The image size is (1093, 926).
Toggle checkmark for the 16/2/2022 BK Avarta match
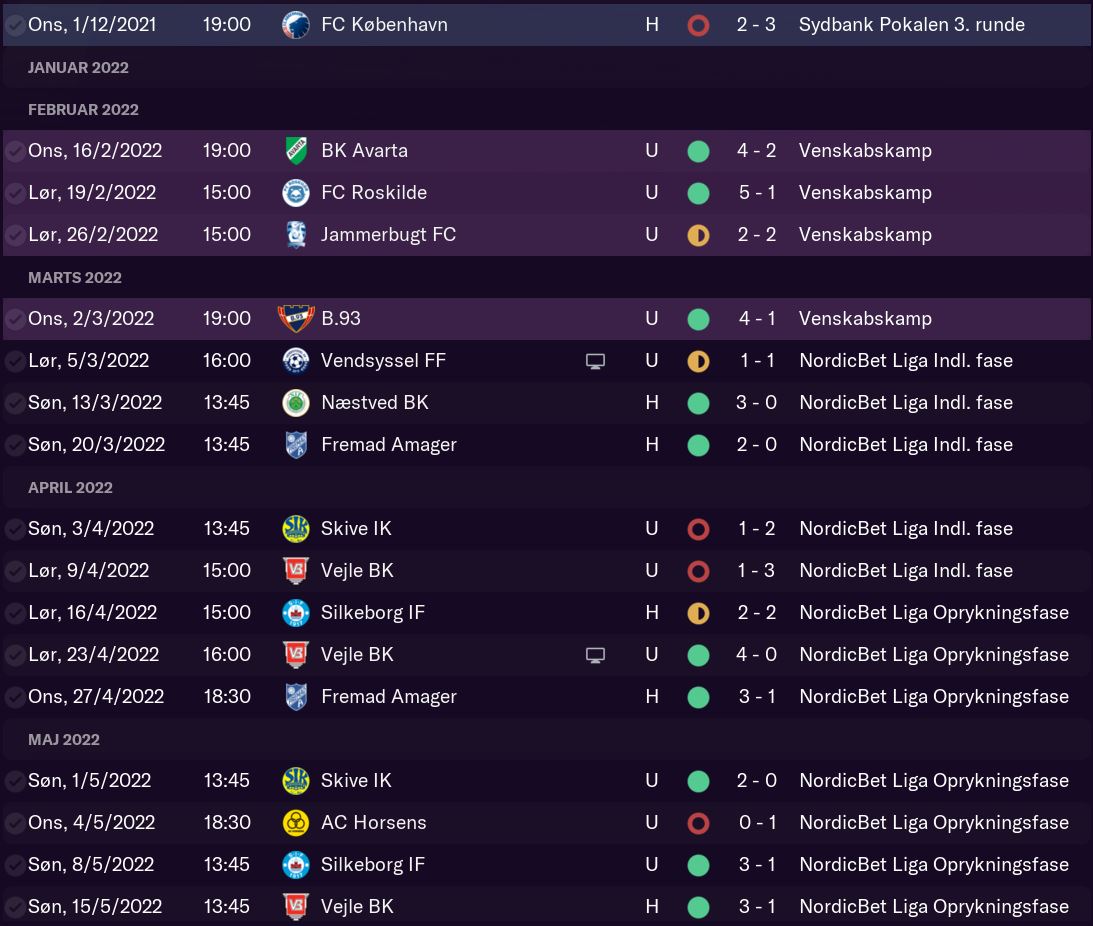(15, 151)
